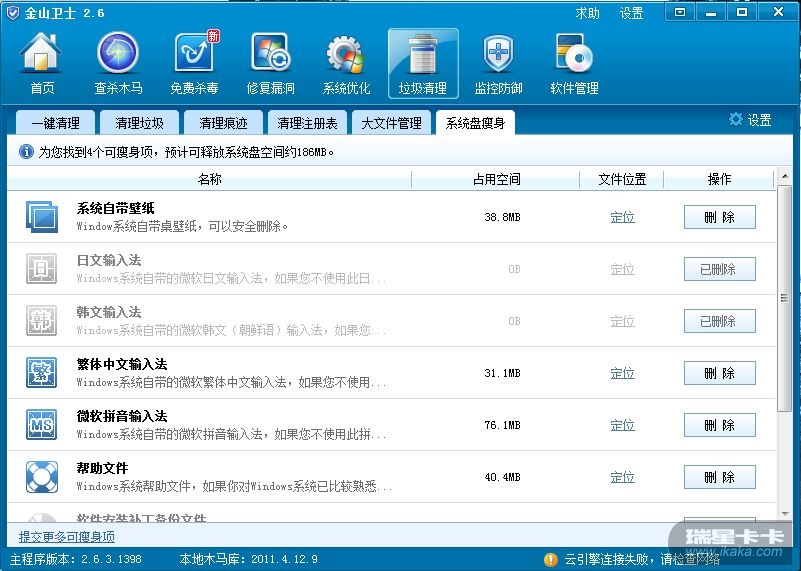
Task: Click 定位 link for 日文输入法
Action: point(622,269)
